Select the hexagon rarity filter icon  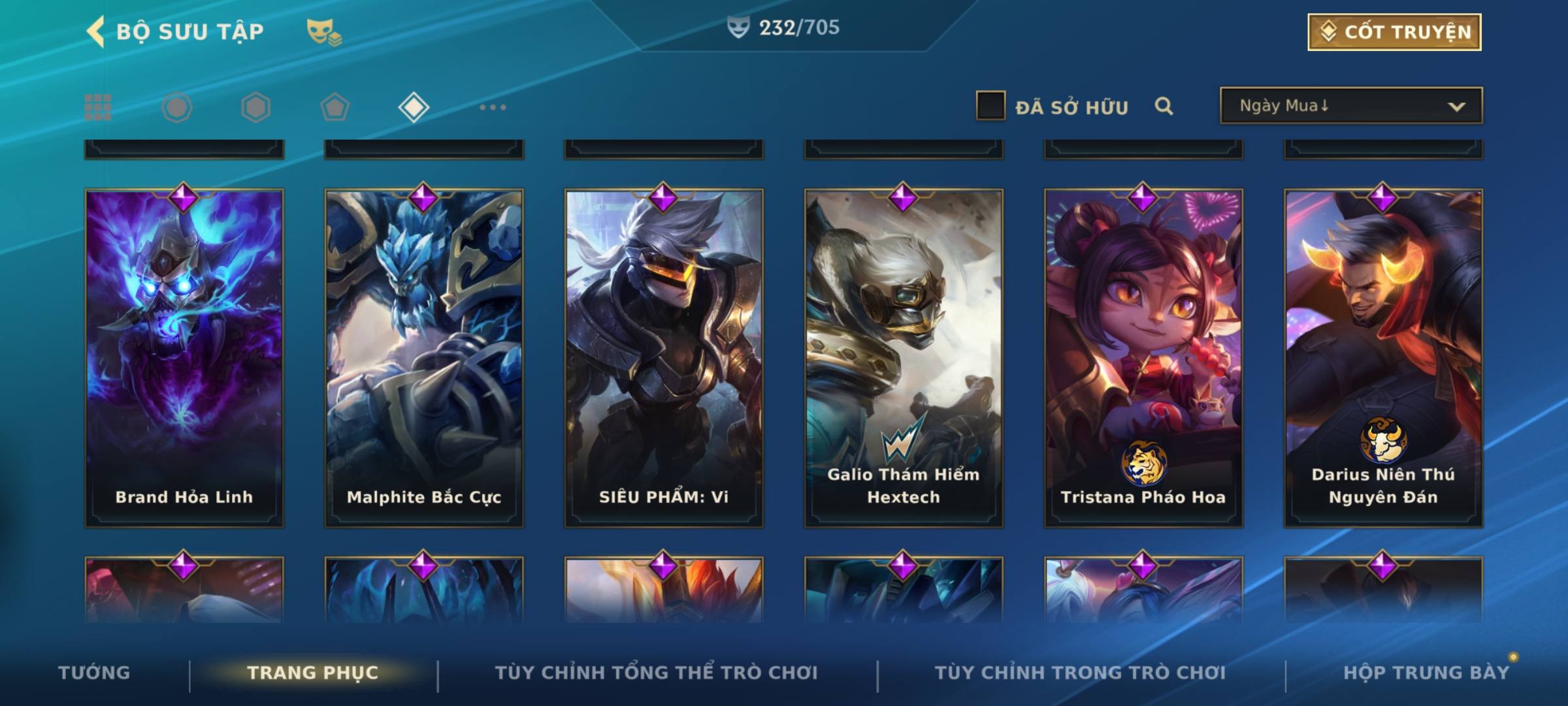[x=255, y=107]
